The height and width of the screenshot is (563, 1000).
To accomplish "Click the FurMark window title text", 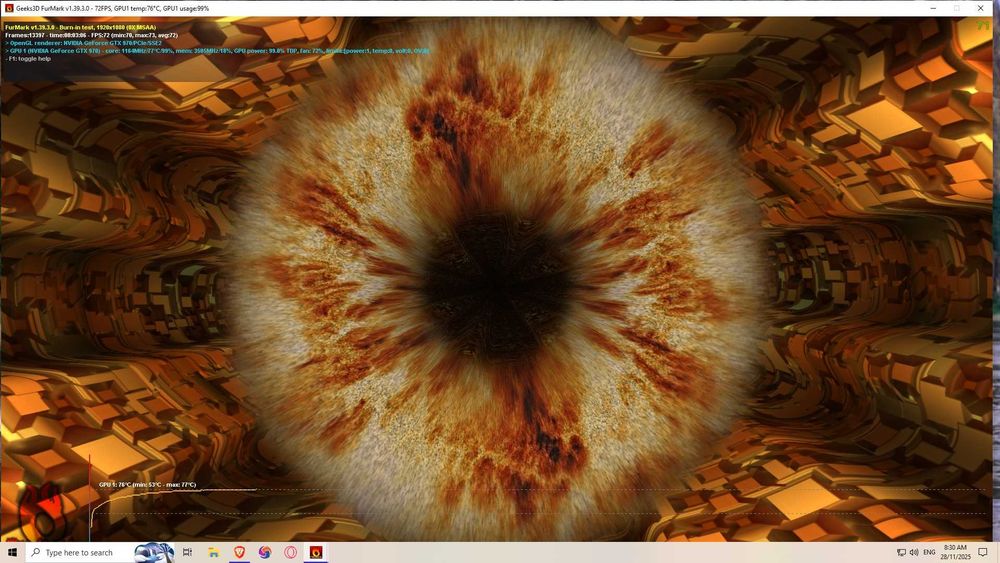I will pyautogui.click(x=112, y=8).
